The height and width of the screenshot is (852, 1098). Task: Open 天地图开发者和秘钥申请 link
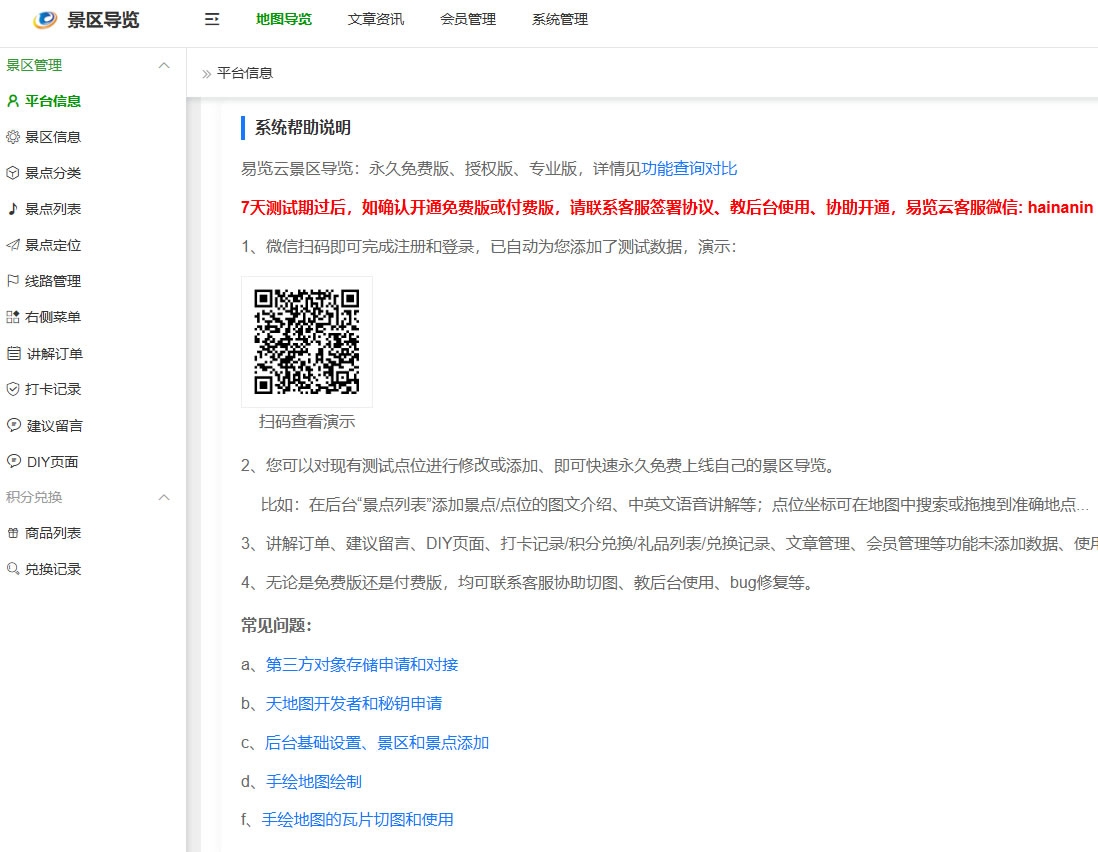354,704
